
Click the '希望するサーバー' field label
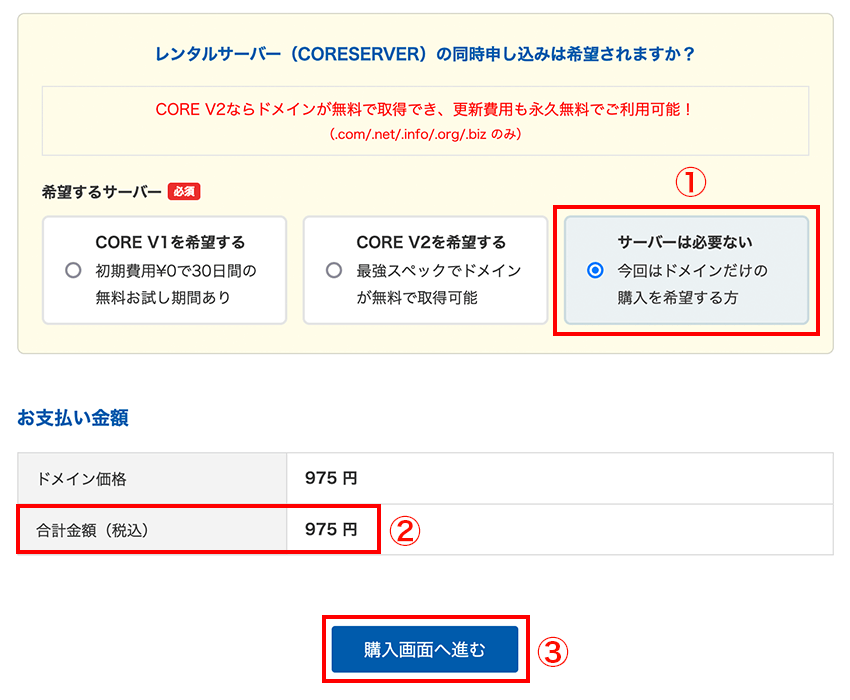pyautogui.click(x=101, y=191)
